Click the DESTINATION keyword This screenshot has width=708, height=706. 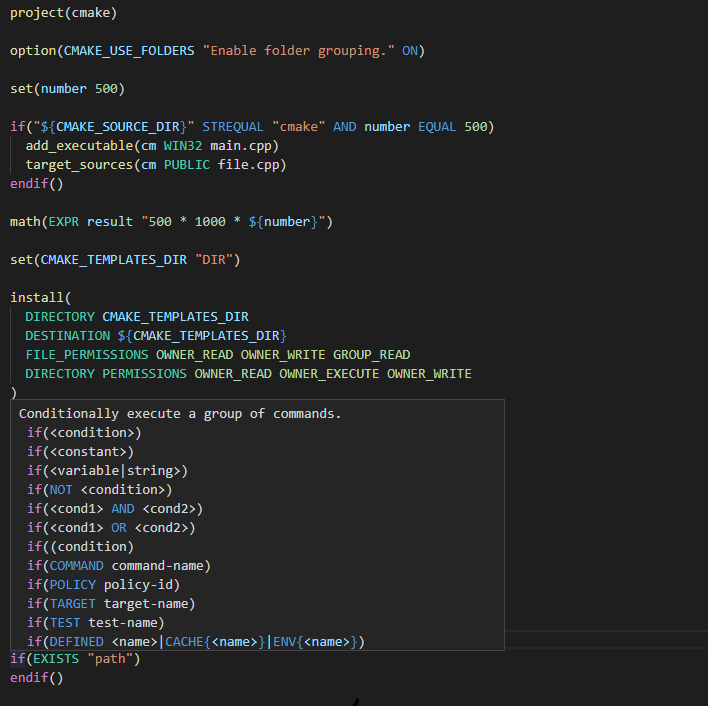click(x=68, y=335)
